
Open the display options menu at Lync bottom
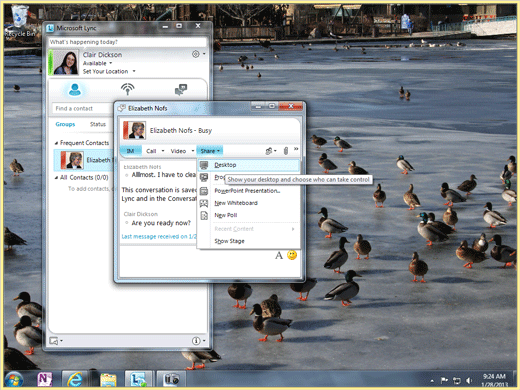tap(56, 341)
